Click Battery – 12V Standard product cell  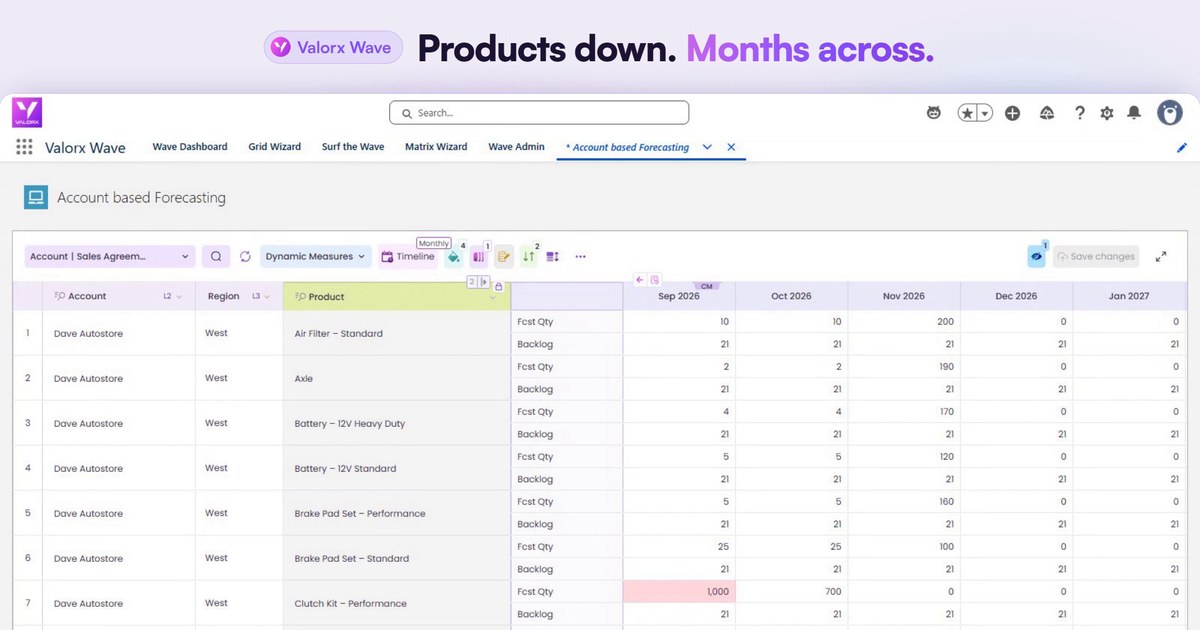click(x=397, y=468)
